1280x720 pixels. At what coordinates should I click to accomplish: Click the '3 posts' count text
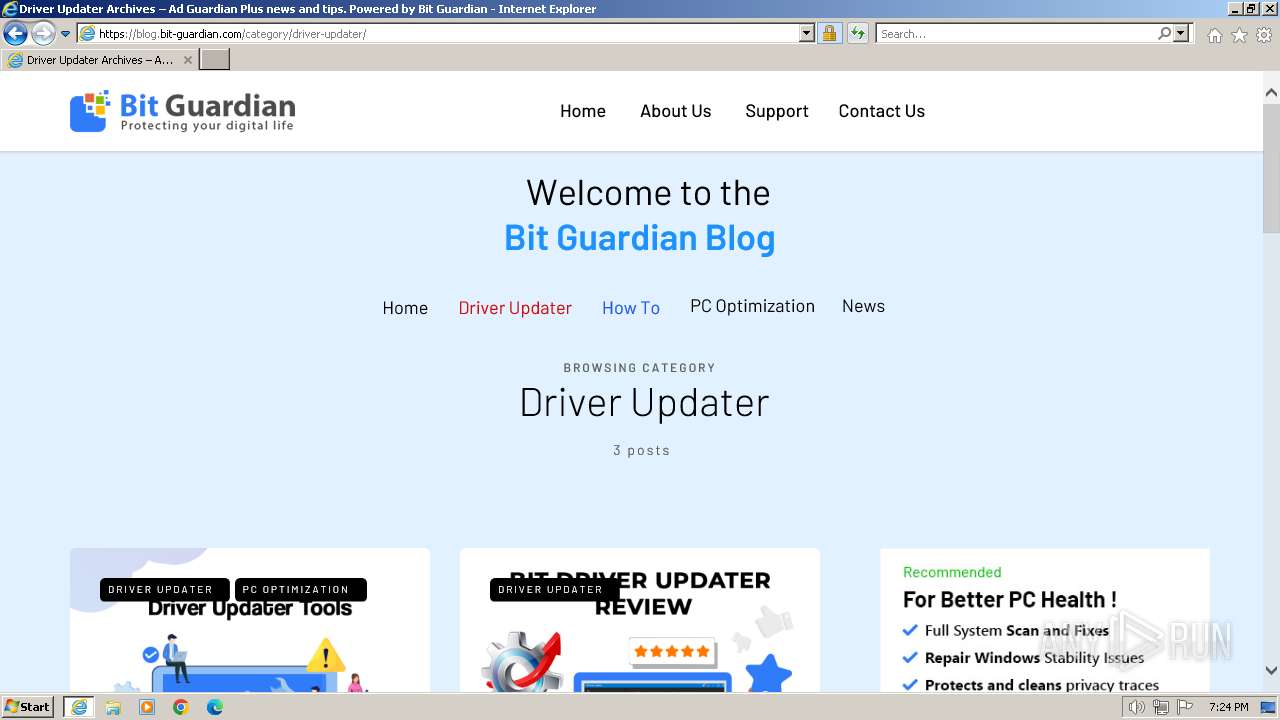642,450
